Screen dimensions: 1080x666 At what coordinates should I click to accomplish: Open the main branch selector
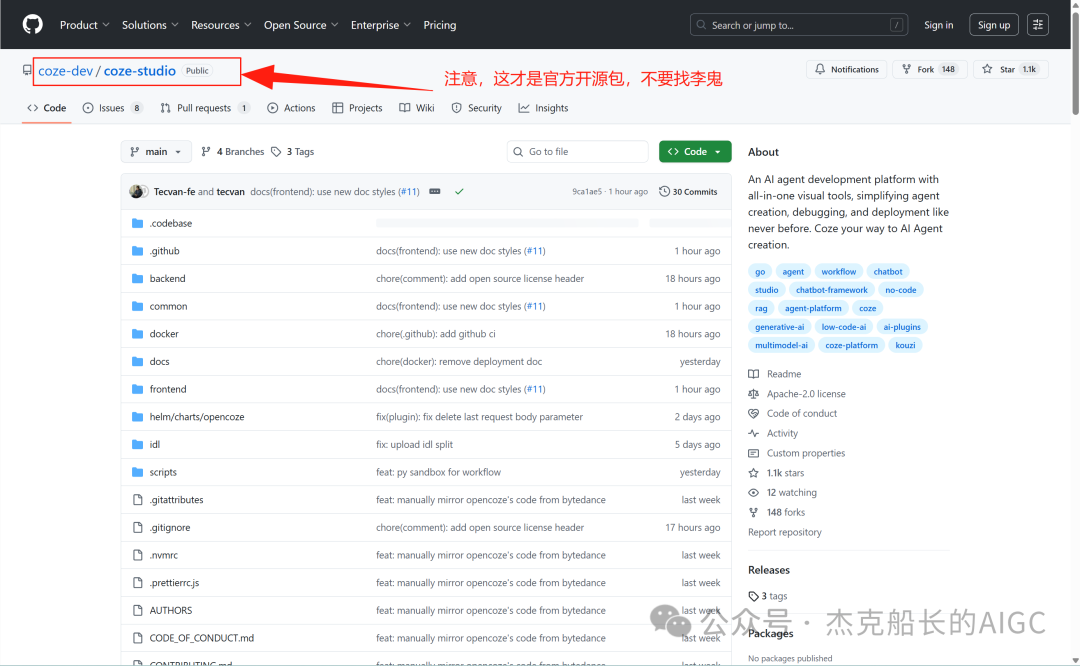point(156,152)
